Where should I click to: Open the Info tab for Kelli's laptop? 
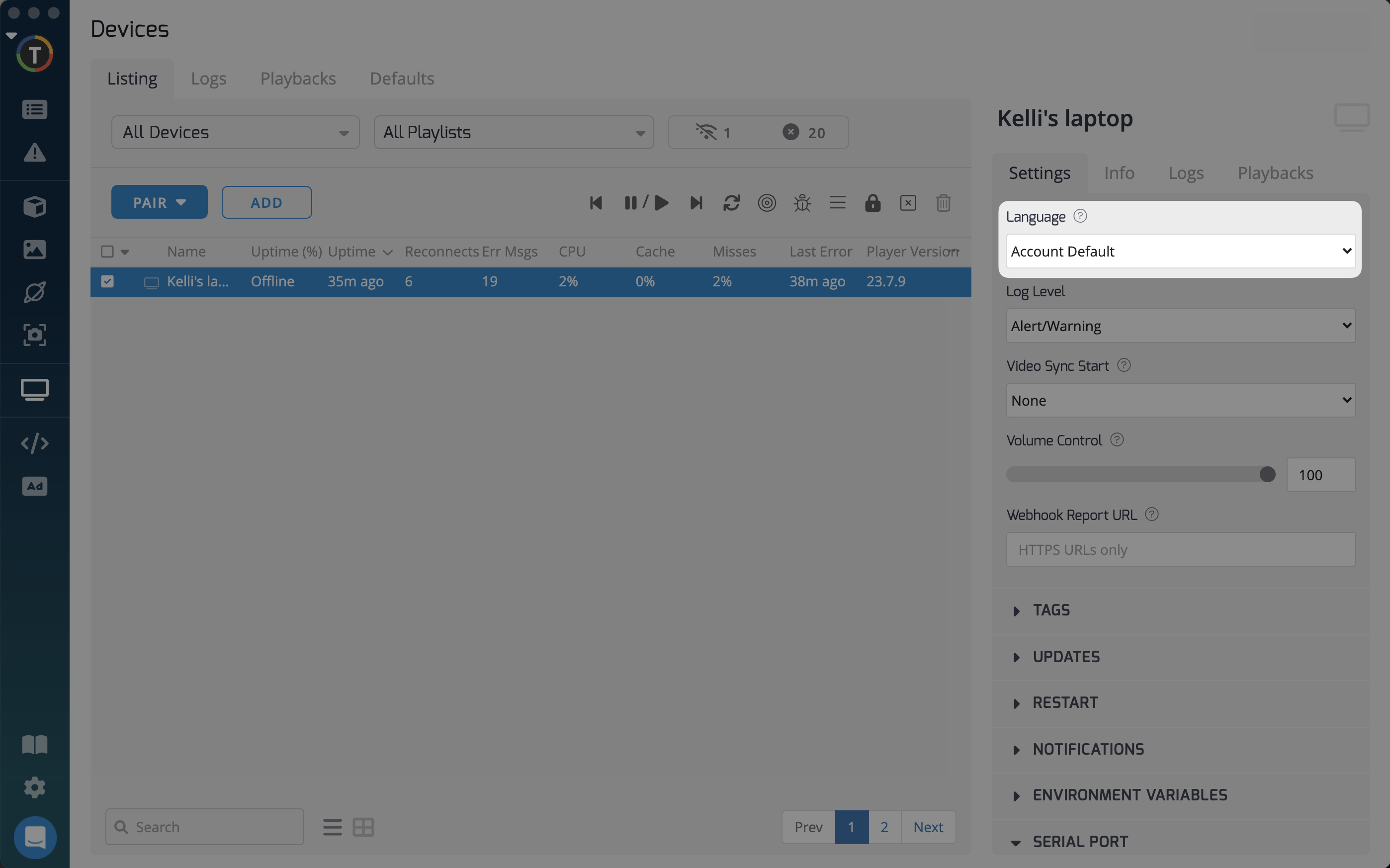pyautogui.click(x=1119, y=173)
